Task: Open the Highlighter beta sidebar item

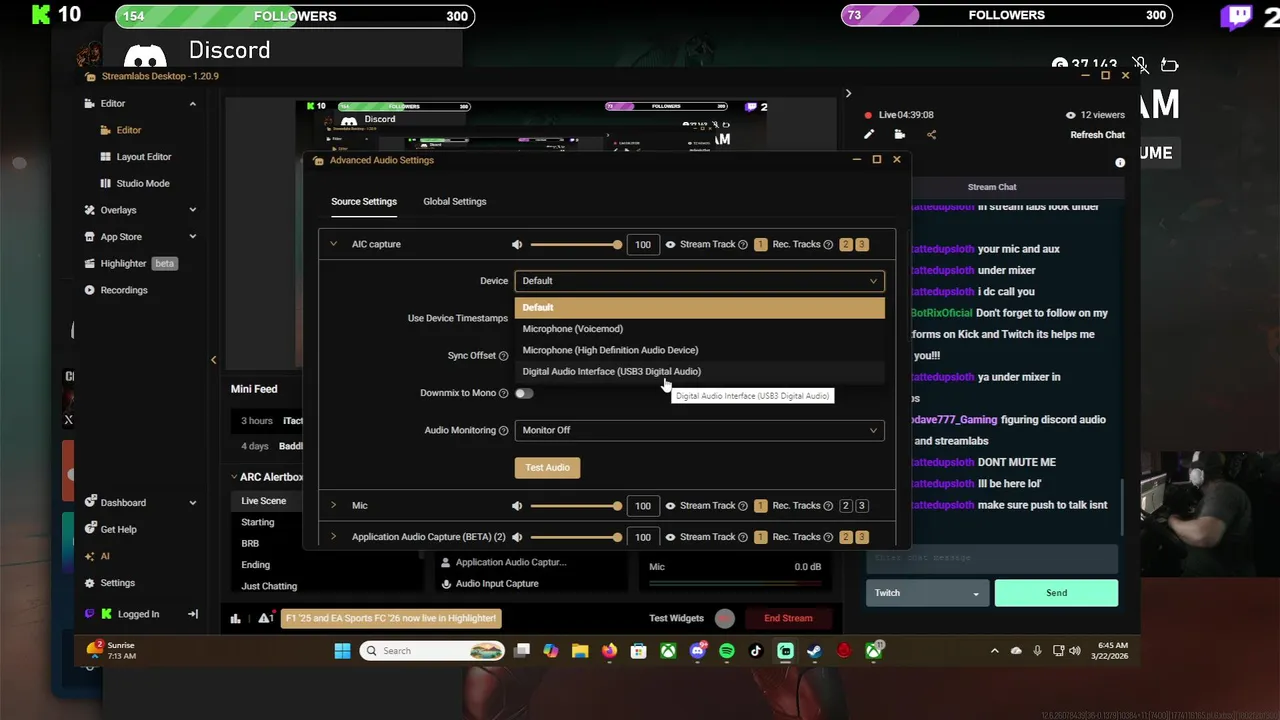Action: 130,263
